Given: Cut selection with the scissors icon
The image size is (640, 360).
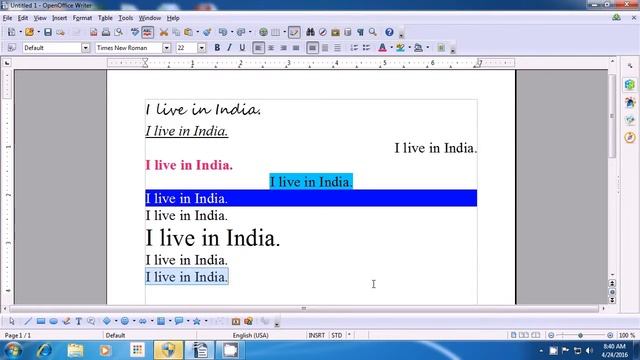Looking at the screenshot, I should pos(164,32).
